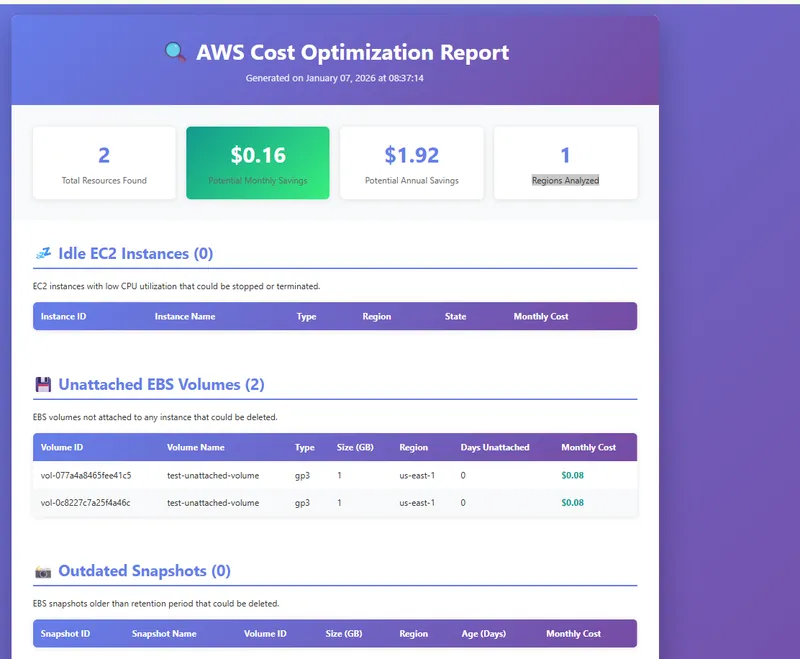Click Region header in EC2 instances table
The height and width of the screenshot is (659, 800).
tap(377, 316)
